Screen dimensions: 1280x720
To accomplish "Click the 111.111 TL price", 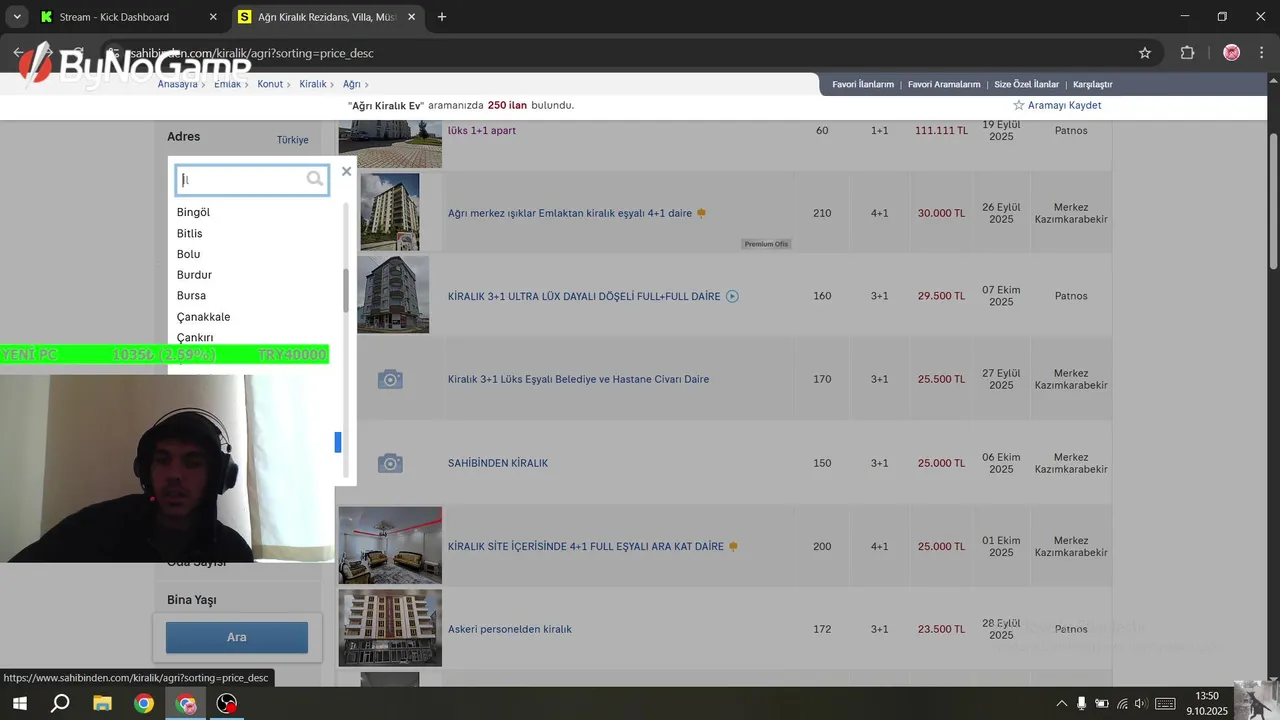I will (x=941, y=131).
